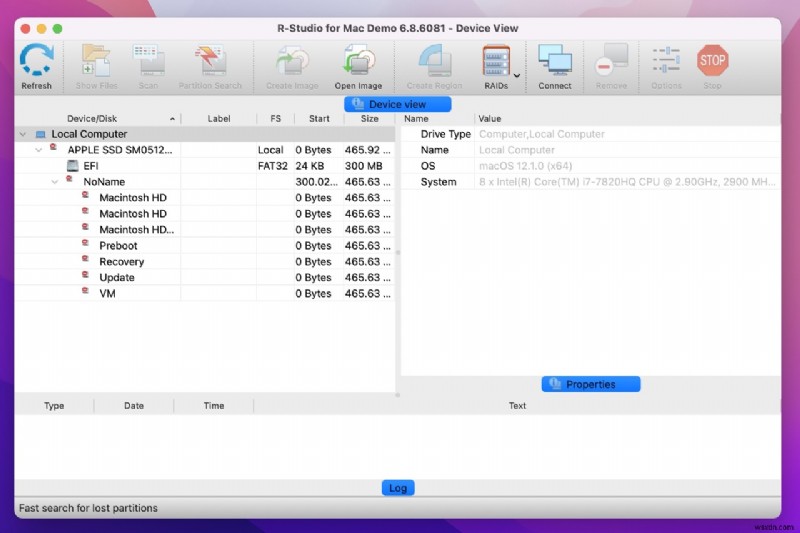Click the Refresh toolbar icon

click(x=36, y=61)
